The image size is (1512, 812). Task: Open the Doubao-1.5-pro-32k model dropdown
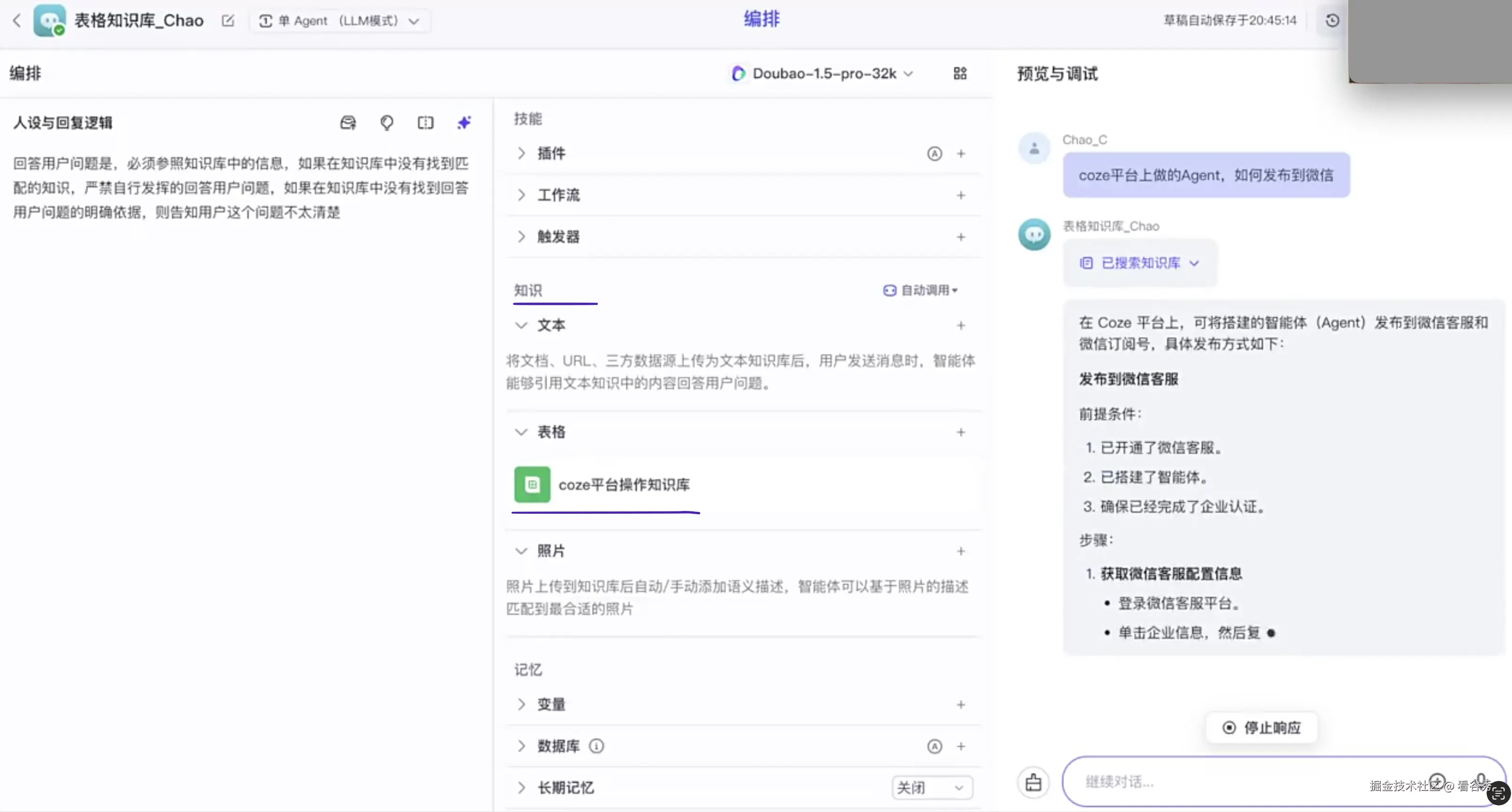click(x=822, y=73)
